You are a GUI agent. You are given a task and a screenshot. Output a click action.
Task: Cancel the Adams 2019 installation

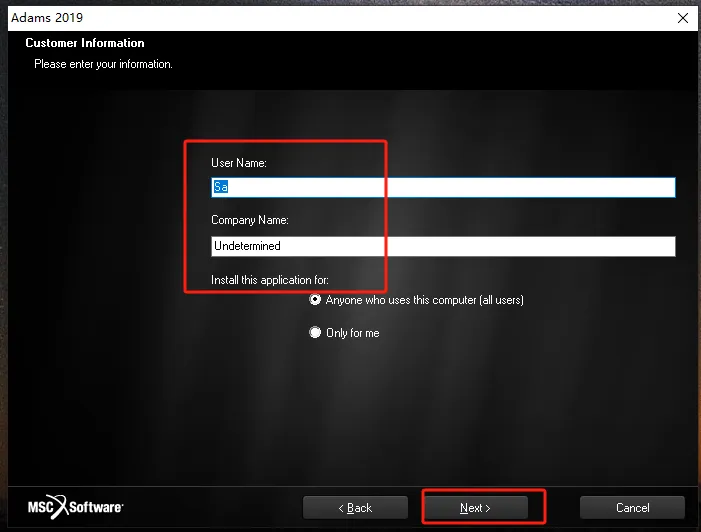tap(632, 508)
